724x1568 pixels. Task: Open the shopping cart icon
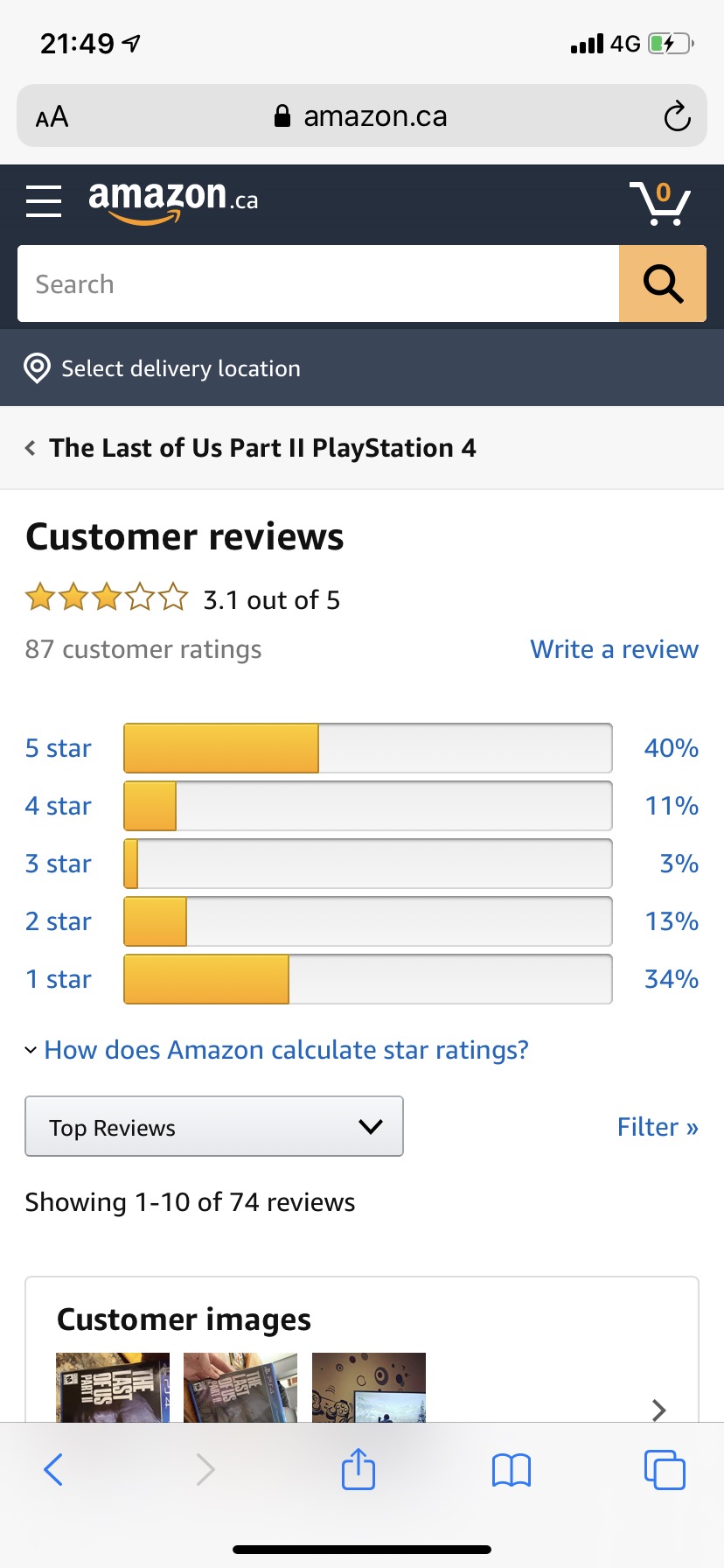click(660, 203)
